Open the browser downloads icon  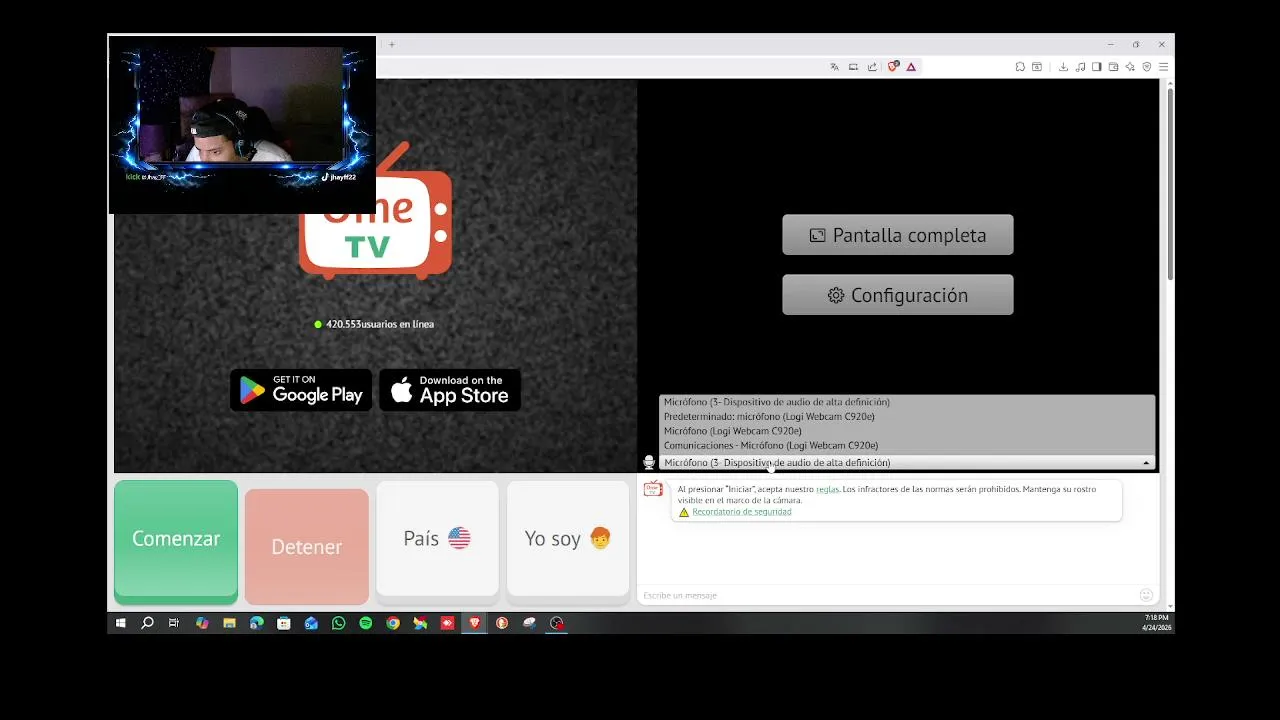point(1063,67)
